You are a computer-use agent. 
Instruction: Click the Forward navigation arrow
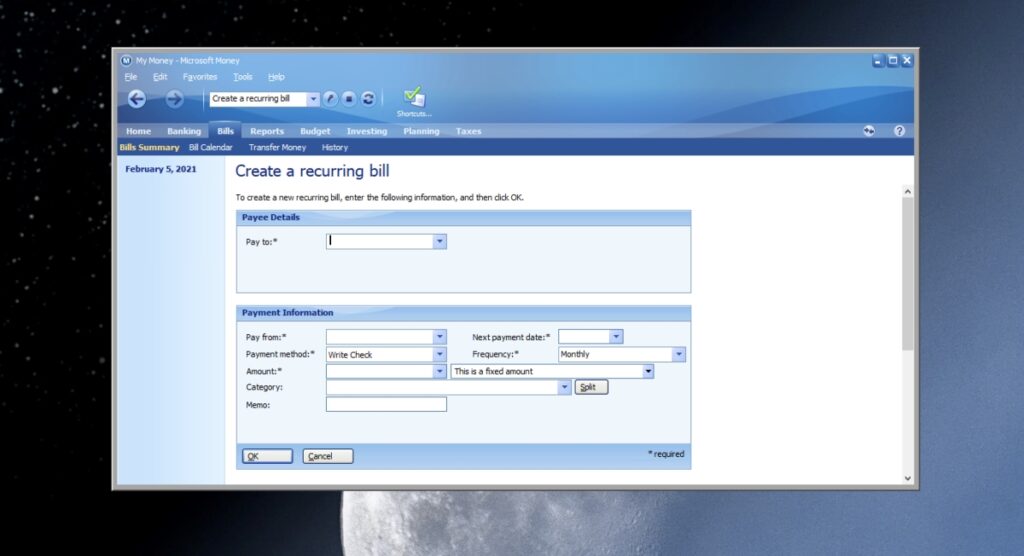coord(174,98)
